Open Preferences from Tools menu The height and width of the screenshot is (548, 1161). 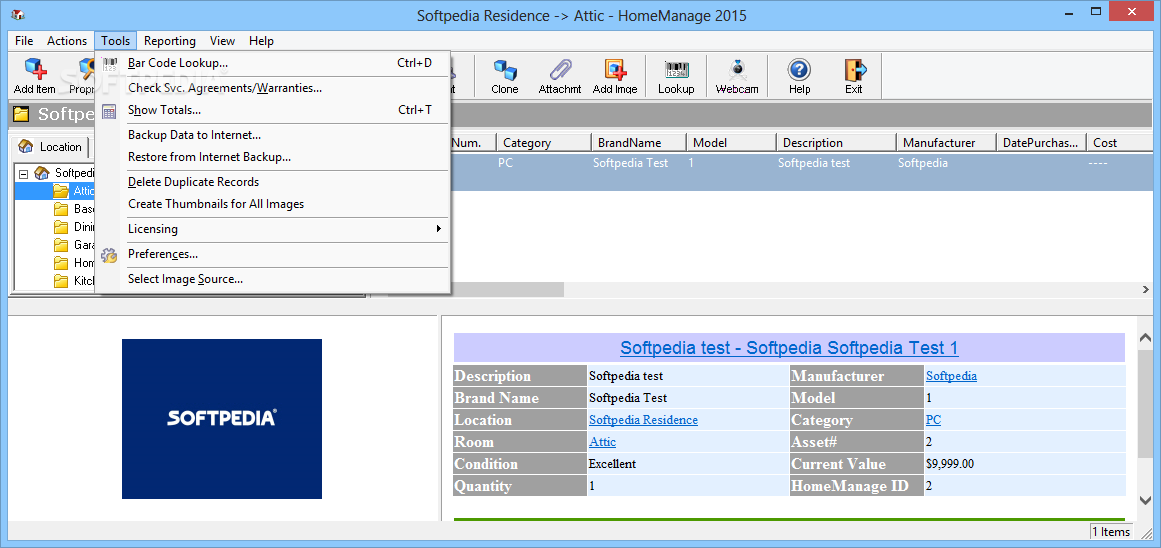coord(273,254)
